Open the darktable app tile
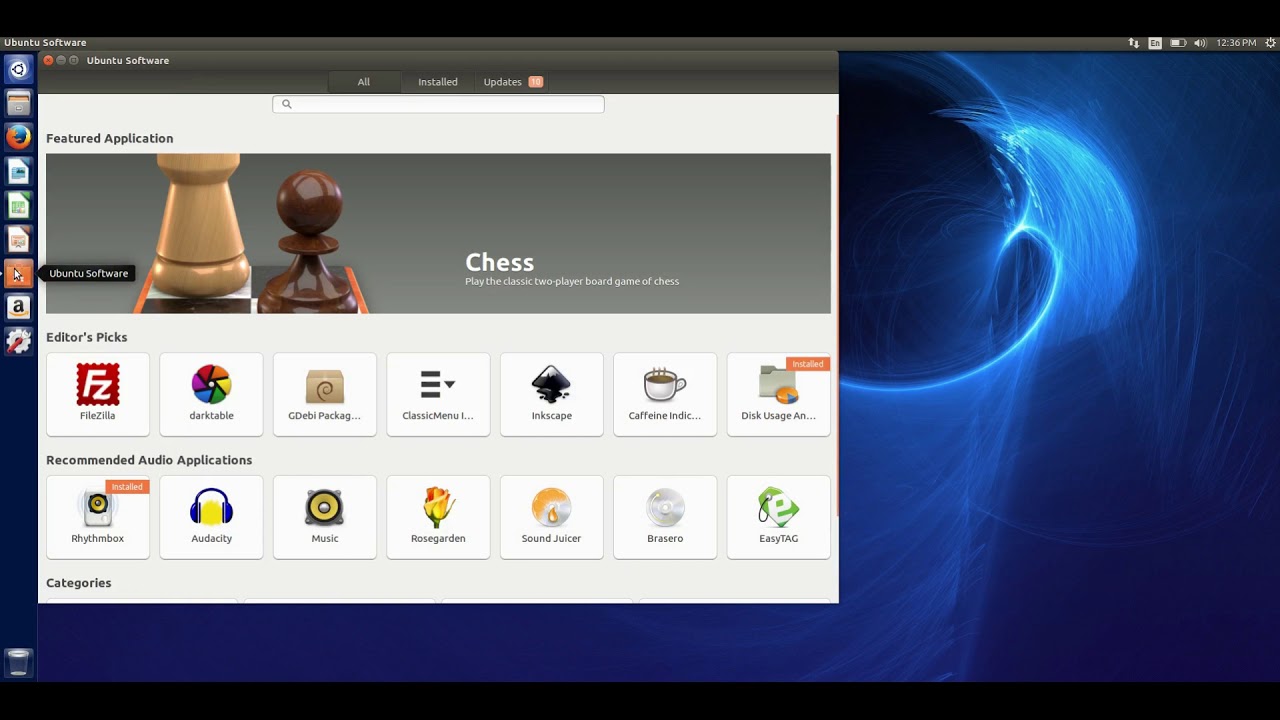Viewport: 1280px width, 720px height. tap(211, 394)
